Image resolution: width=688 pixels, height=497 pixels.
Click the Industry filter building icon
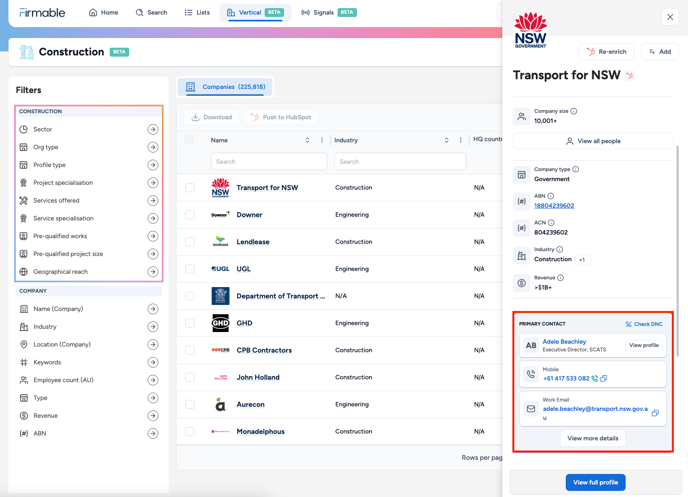tap(24, 326)
